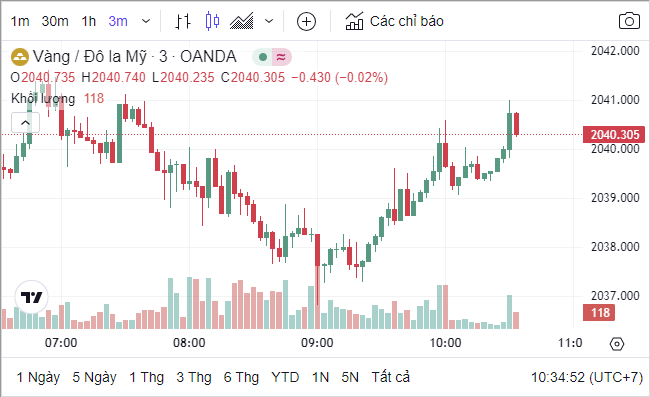Screen dimensions: 650x397
Task: Take a chart snapshot with the camera icon
Action: click(629, 21)
